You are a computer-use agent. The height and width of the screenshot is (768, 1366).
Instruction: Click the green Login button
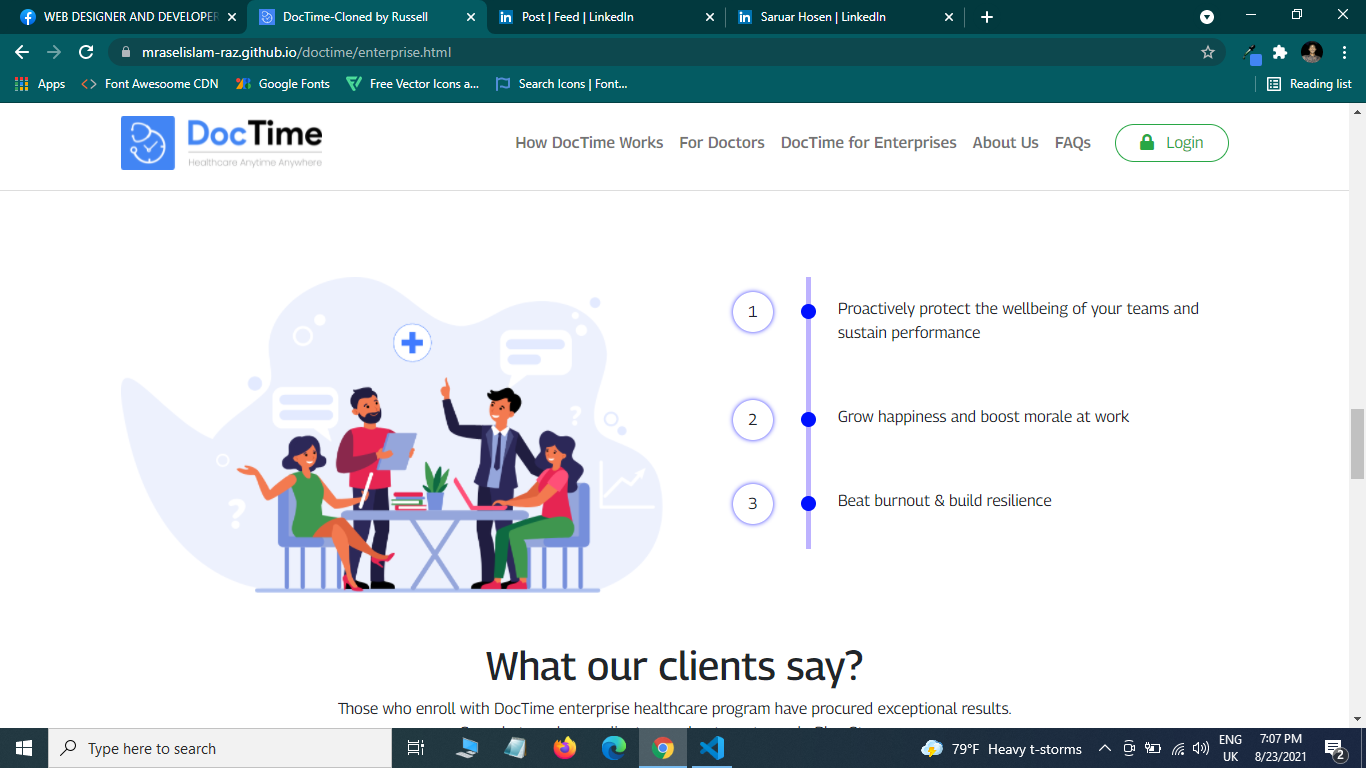pos(1171,143)
